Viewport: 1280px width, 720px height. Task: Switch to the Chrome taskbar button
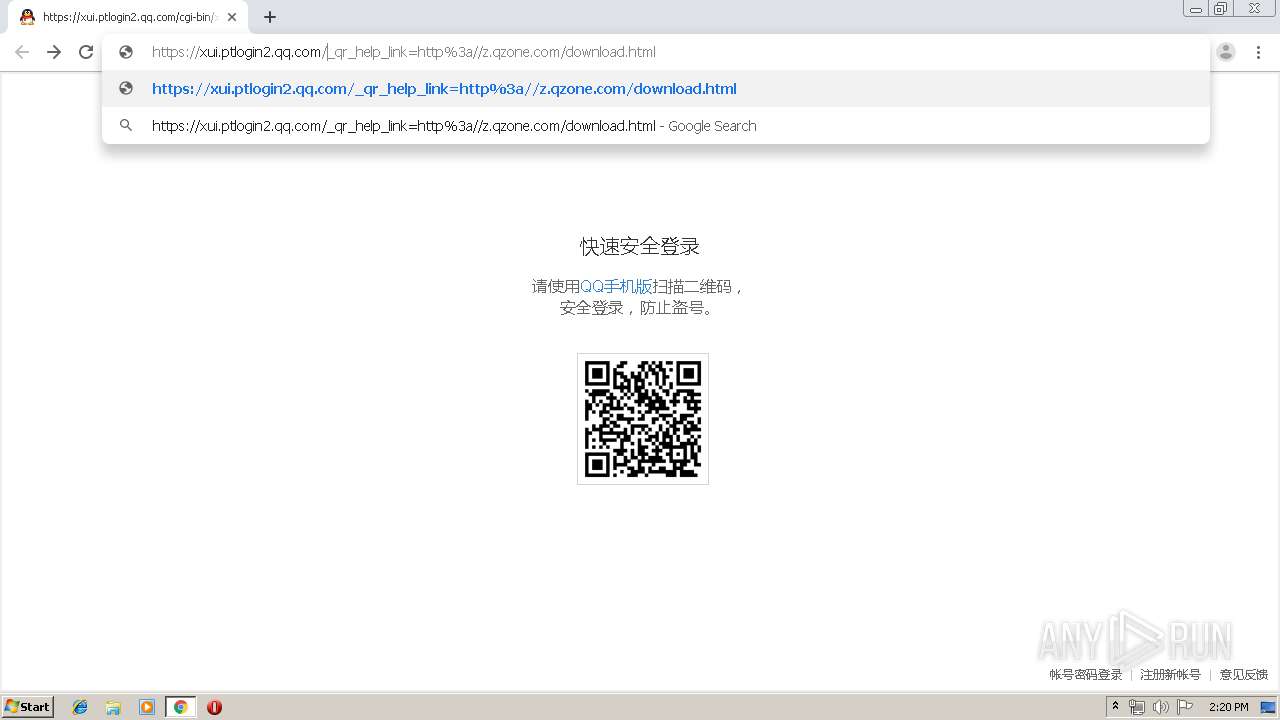[x=180, y=707]
